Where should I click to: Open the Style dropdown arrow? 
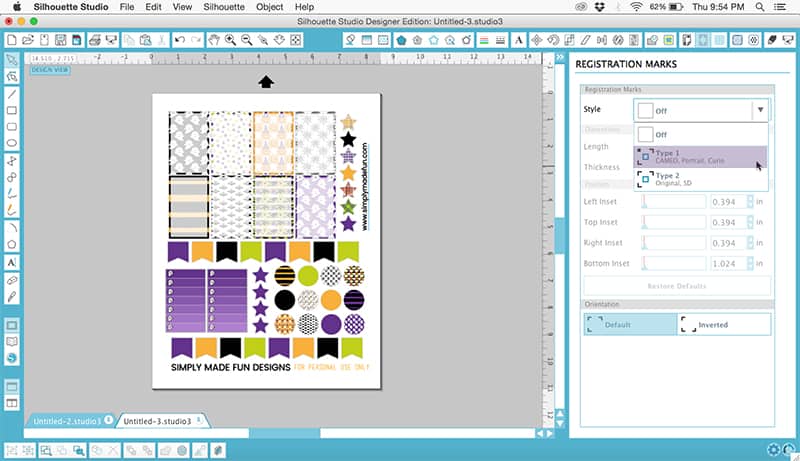coord(760,110)
